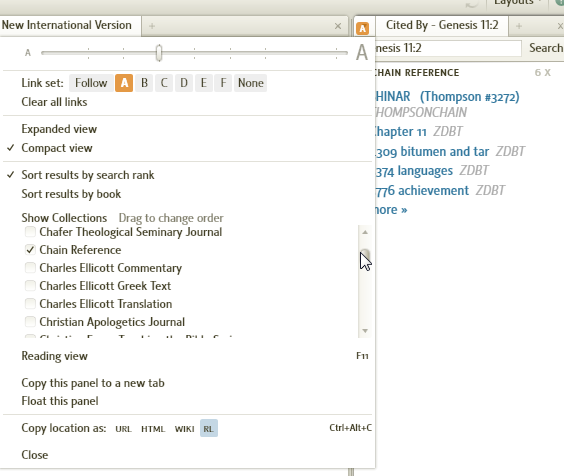Viewport: 564px width, 476px height.
Task: Click the orange A link set icon on Cited By panel
Action: coord(363,28)
